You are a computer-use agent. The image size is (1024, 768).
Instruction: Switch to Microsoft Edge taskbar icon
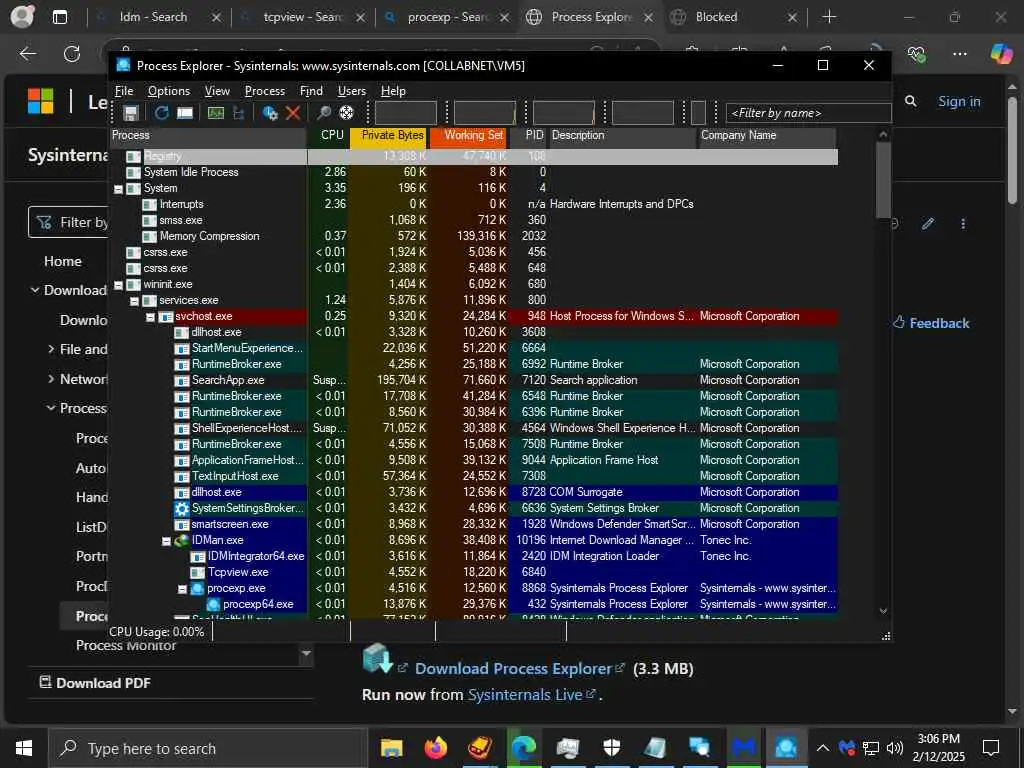point(523,747)
